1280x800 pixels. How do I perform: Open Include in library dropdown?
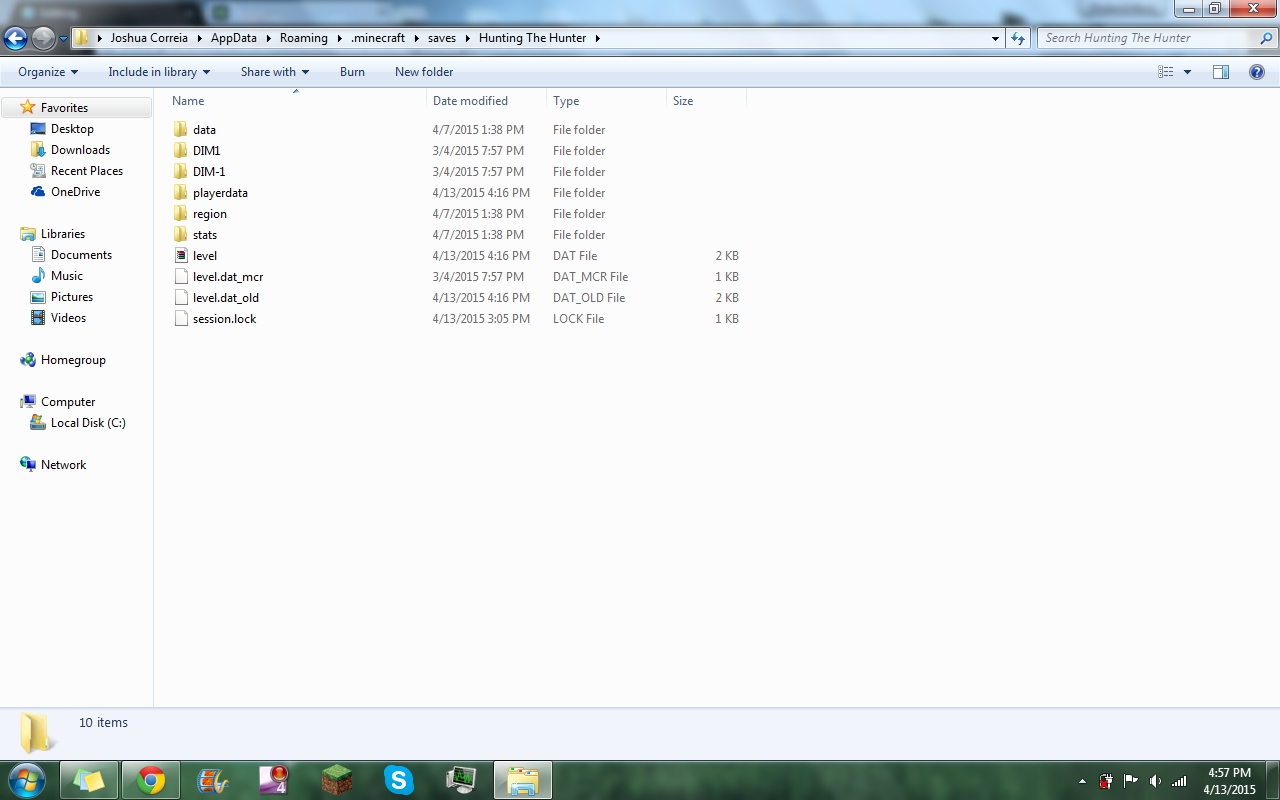[159, 72]
